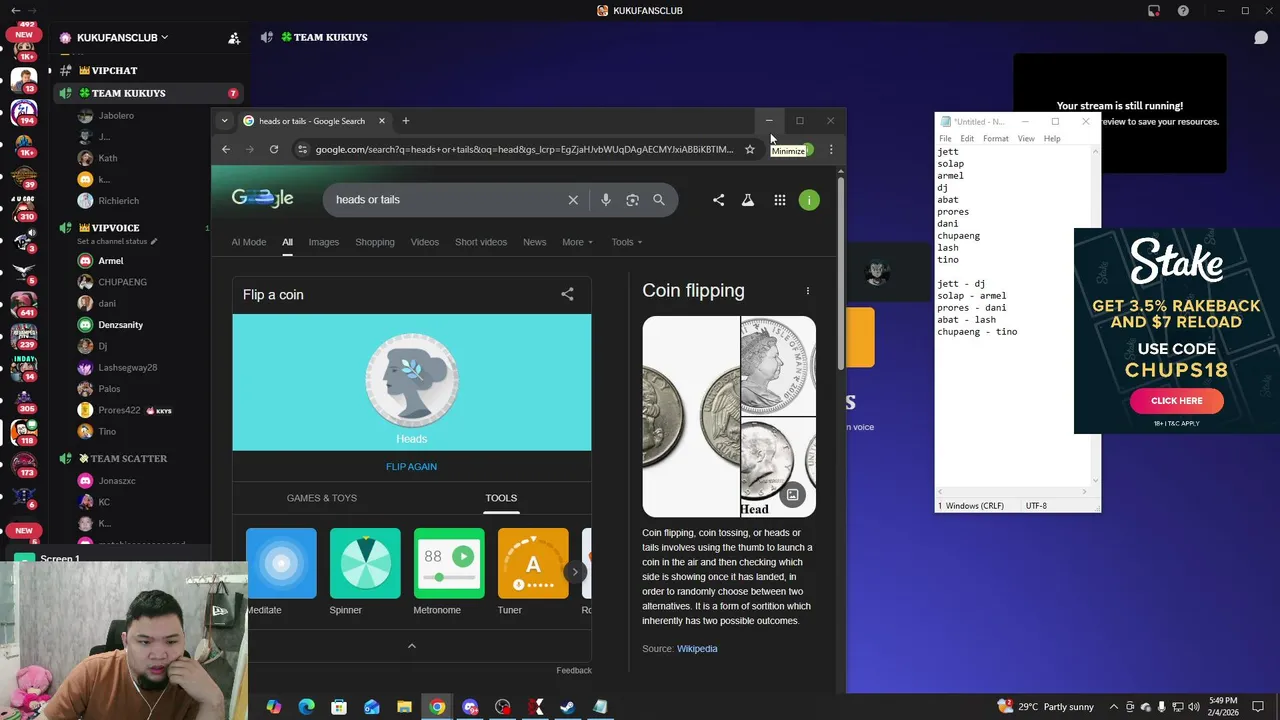Screen dimensions: 1280x720
Task: Click the Heads coin image
Action: tap(411, 381)
